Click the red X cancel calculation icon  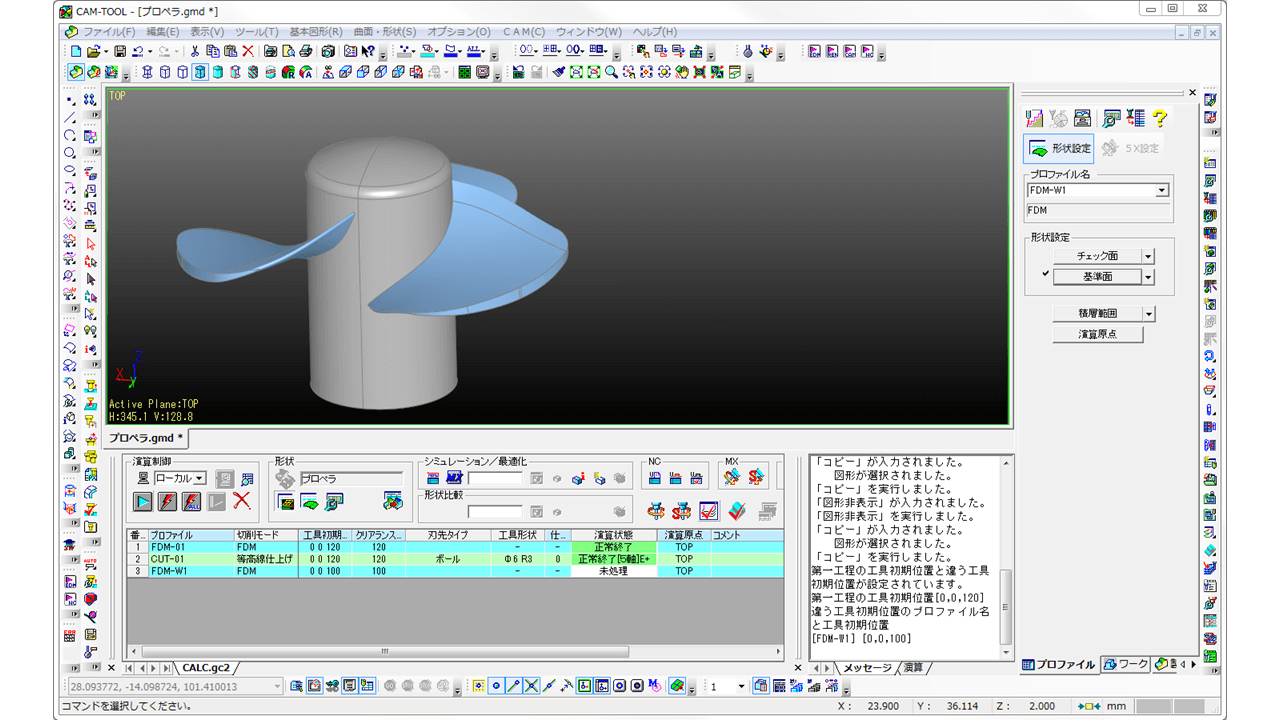pos(241,501)
